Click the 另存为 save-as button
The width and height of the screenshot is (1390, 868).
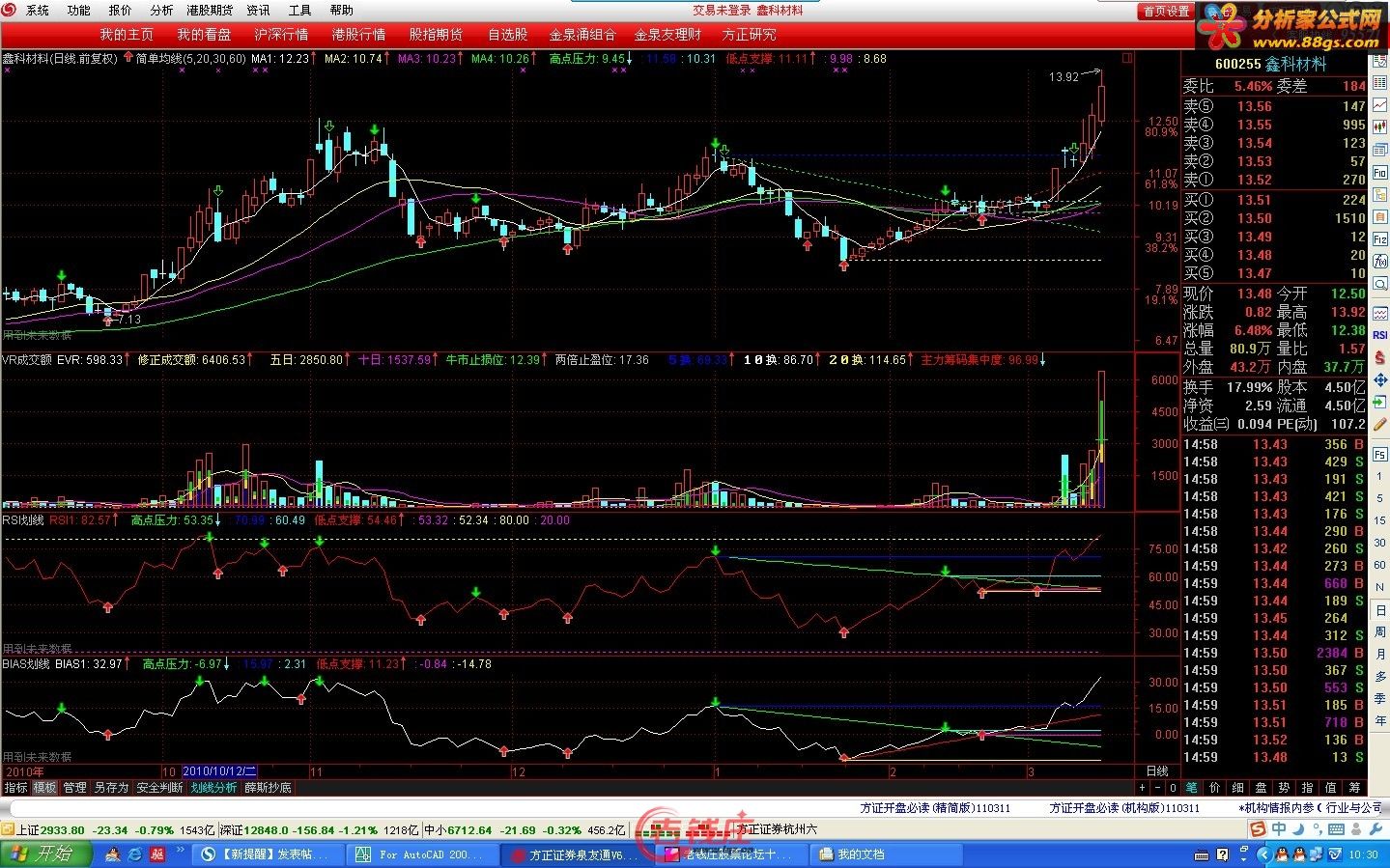pyautogui.click(x=111, y=788)
